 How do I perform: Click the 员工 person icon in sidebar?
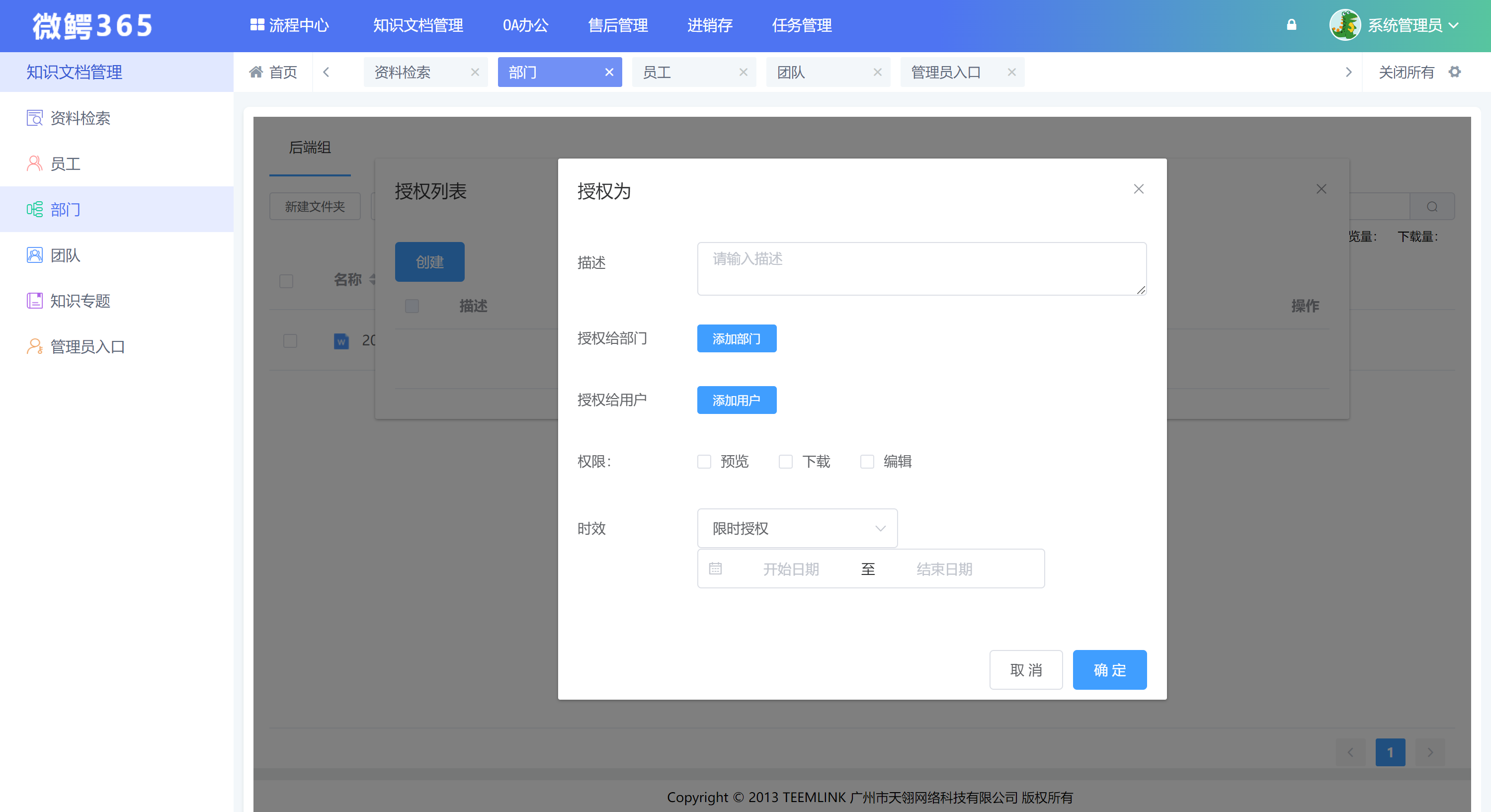tap(34, 163)
